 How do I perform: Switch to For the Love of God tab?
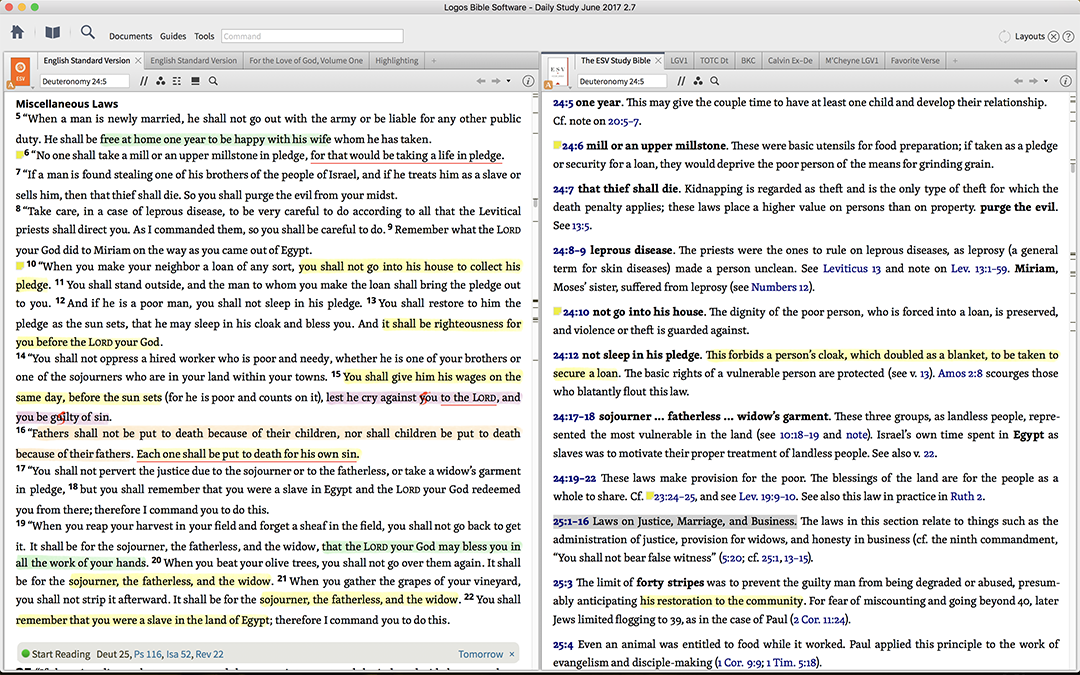(x=306, y=61)
